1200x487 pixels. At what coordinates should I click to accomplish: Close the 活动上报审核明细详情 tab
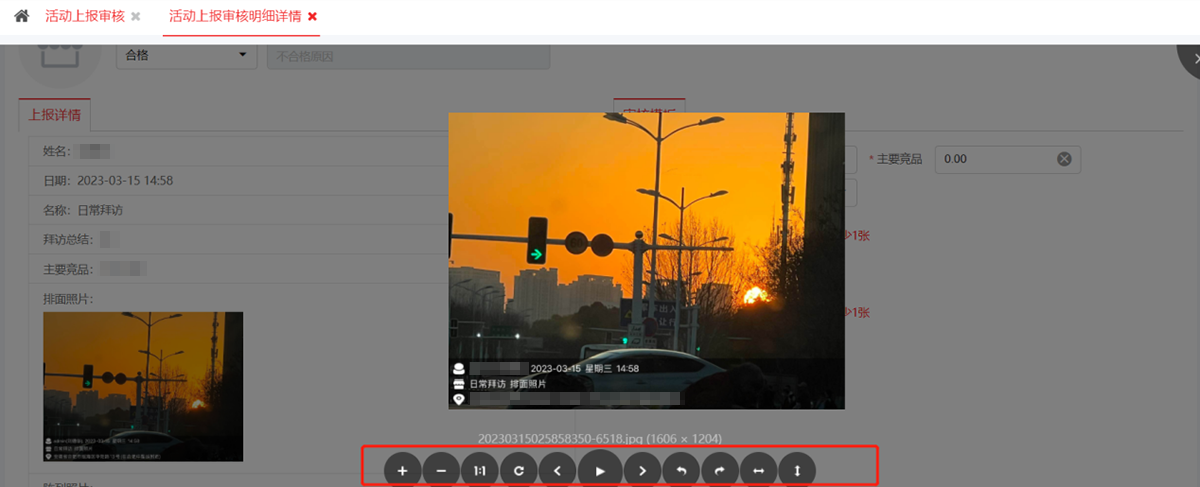pyautogui.click(x=313, y=17)
